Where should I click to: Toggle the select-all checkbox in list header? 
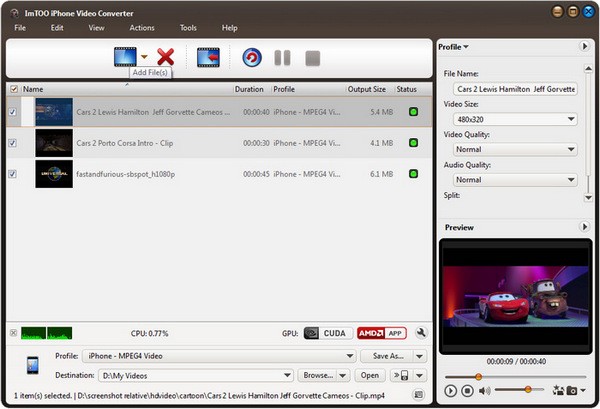coord(13,89)
